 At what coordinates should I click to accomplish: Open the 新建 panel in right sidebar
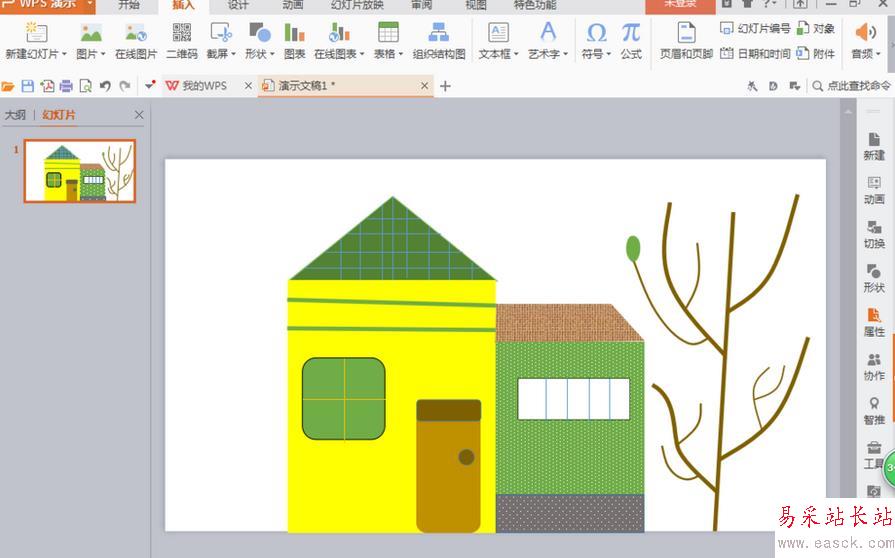click(x=874, y=147)
